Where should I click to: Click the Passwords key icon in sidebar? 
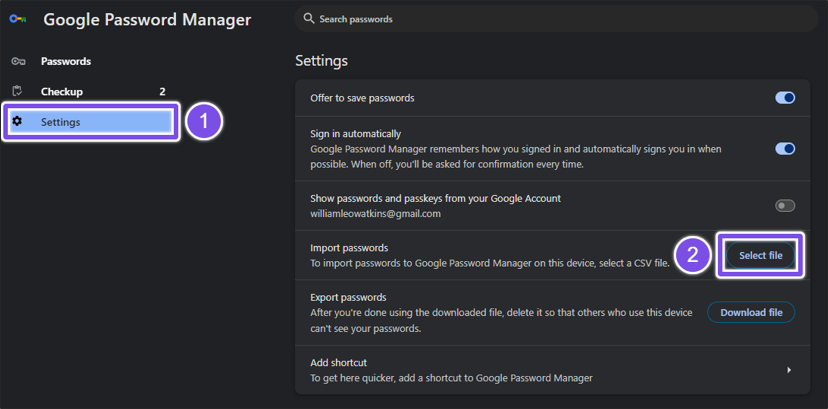coord(17,61)
